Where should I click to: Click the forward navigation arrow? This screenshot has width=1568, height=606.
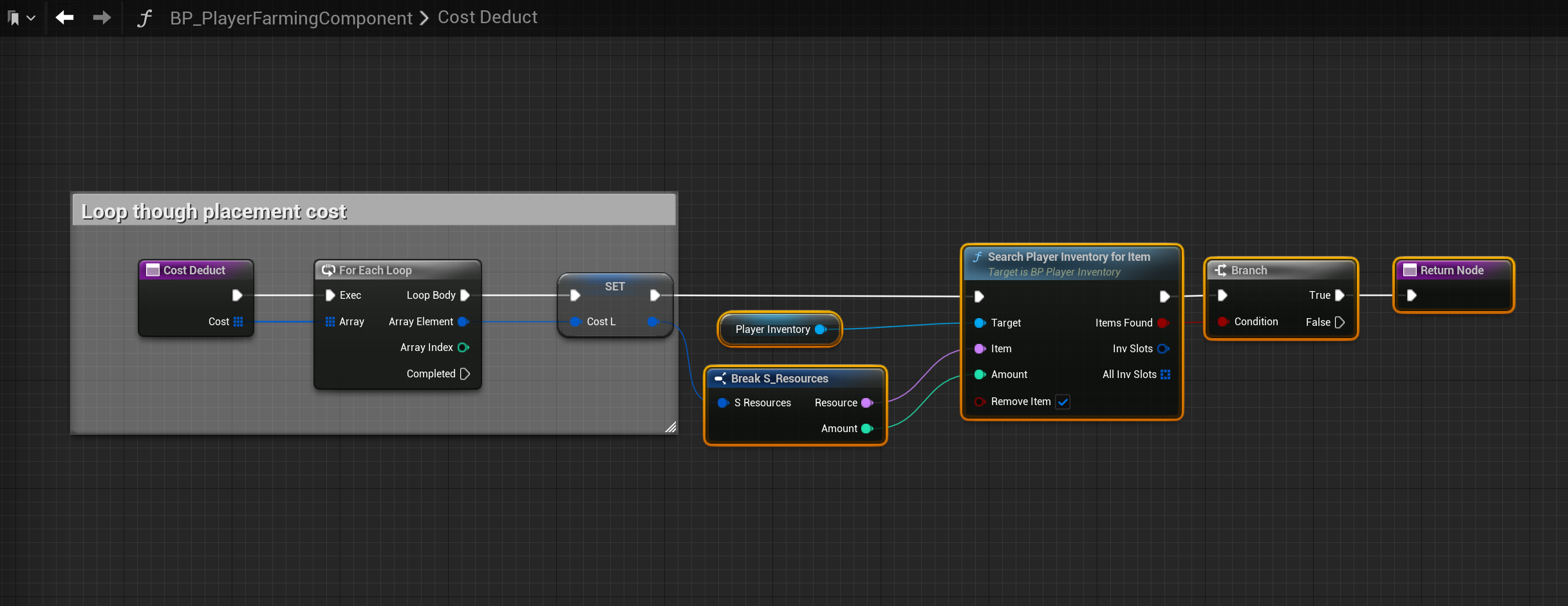coord(102,17)
